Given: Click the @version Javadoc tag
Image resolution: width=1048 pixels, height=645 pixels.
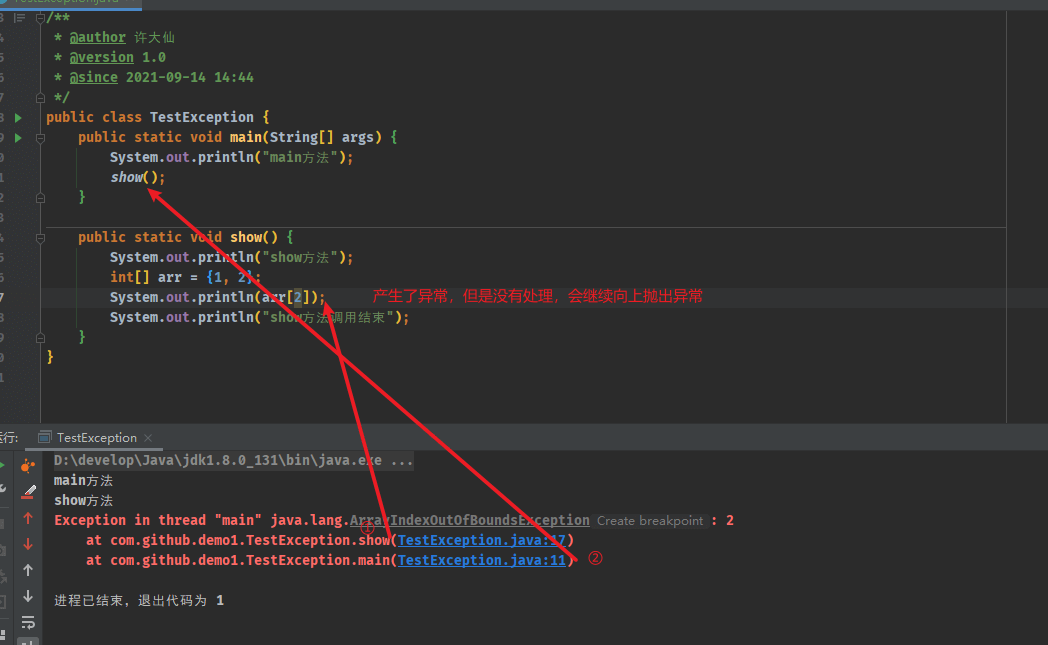Looking at the screenshot, I should click(102, 57).
